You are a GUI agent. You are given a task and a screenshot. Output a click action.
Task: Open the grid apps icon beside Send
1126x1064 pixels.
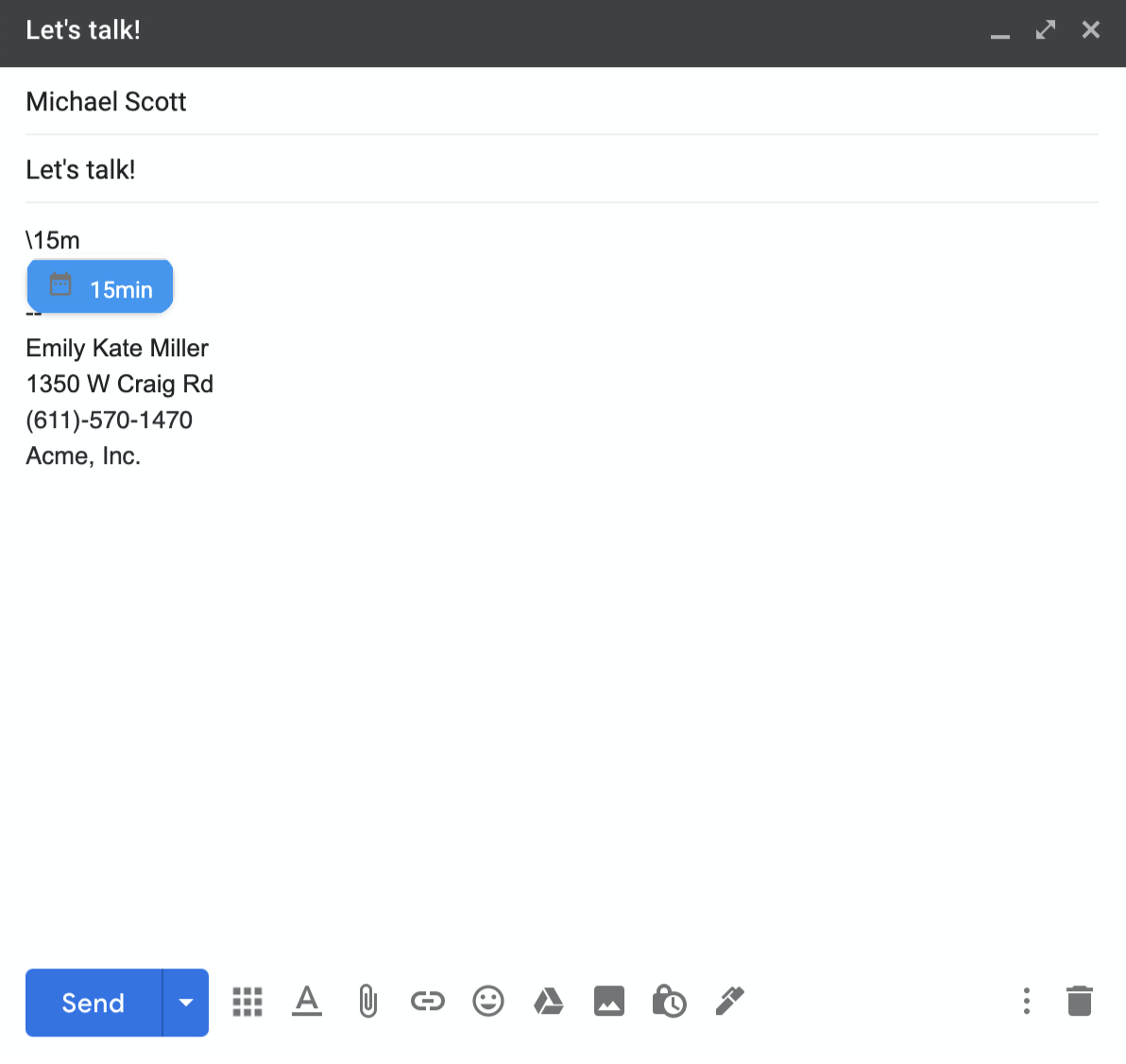click(x=247, y=1002)
